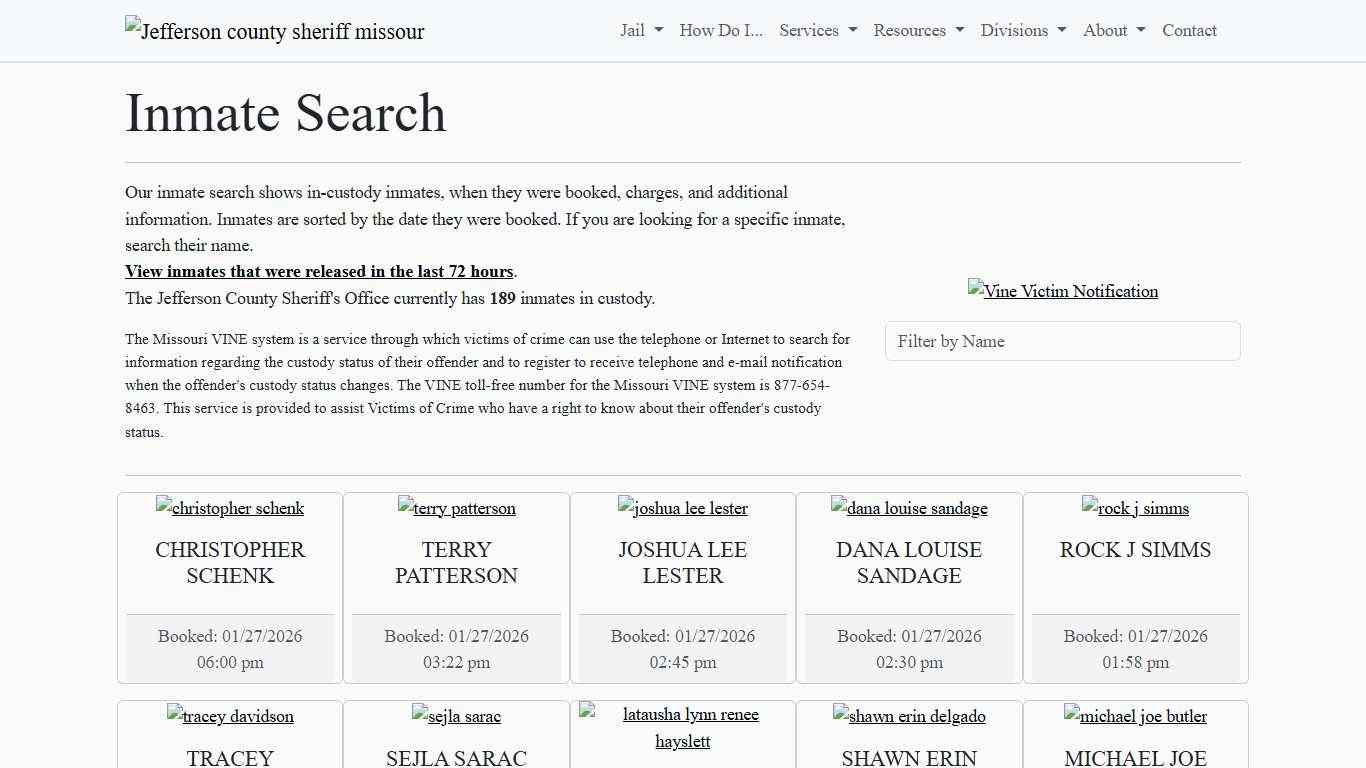
Task: Open the latausha lynn renee hayslett link
Action: click(683, 729)
